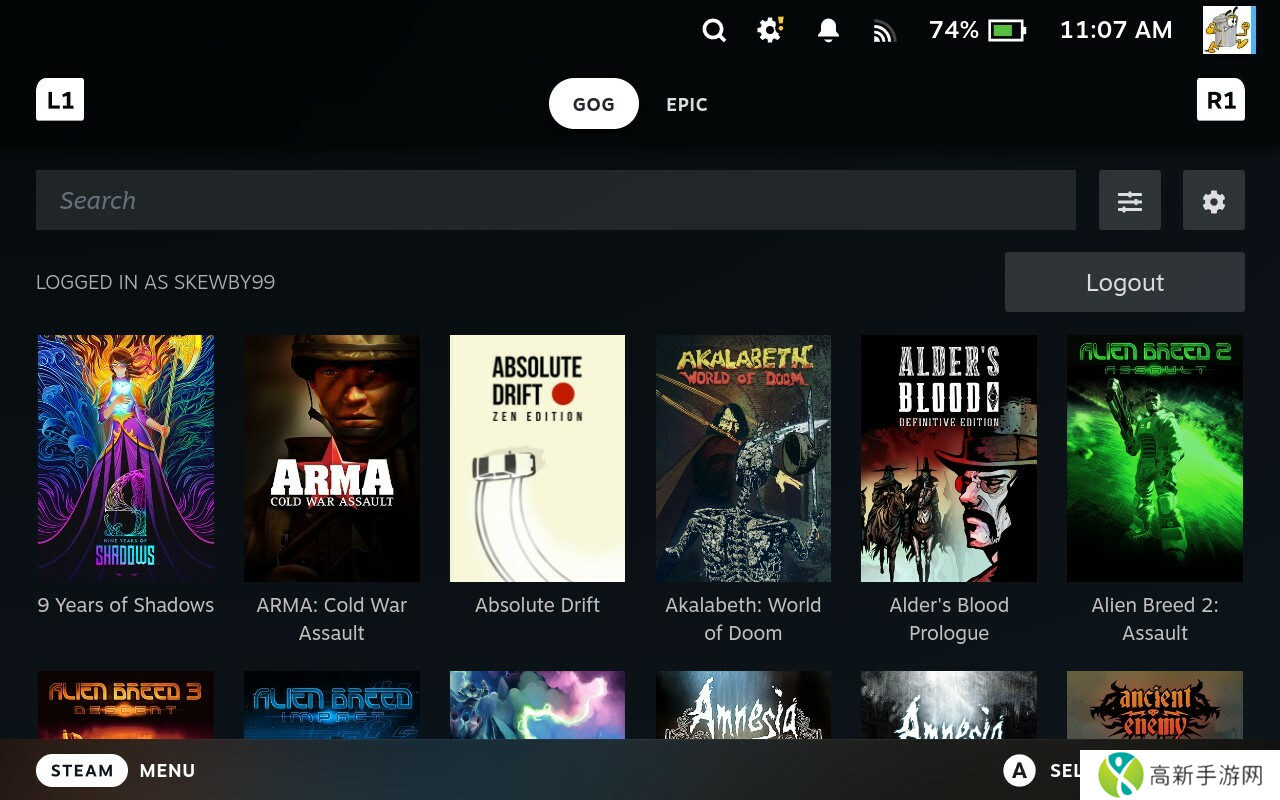The height and width of the screenshot is (800, 1280).
Task: Open notifications bell icon
Action: tap(828, 31)
